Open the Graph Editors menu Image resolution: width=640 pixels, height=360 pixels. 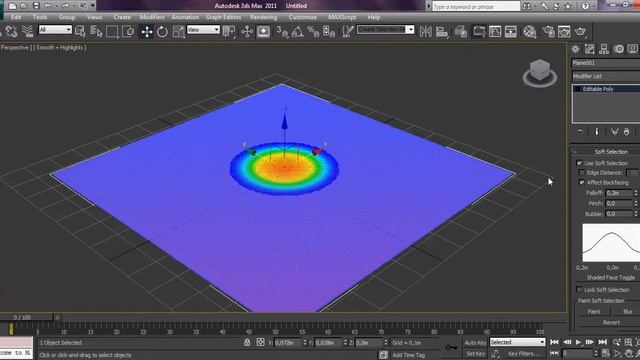[x=223, y=17]
